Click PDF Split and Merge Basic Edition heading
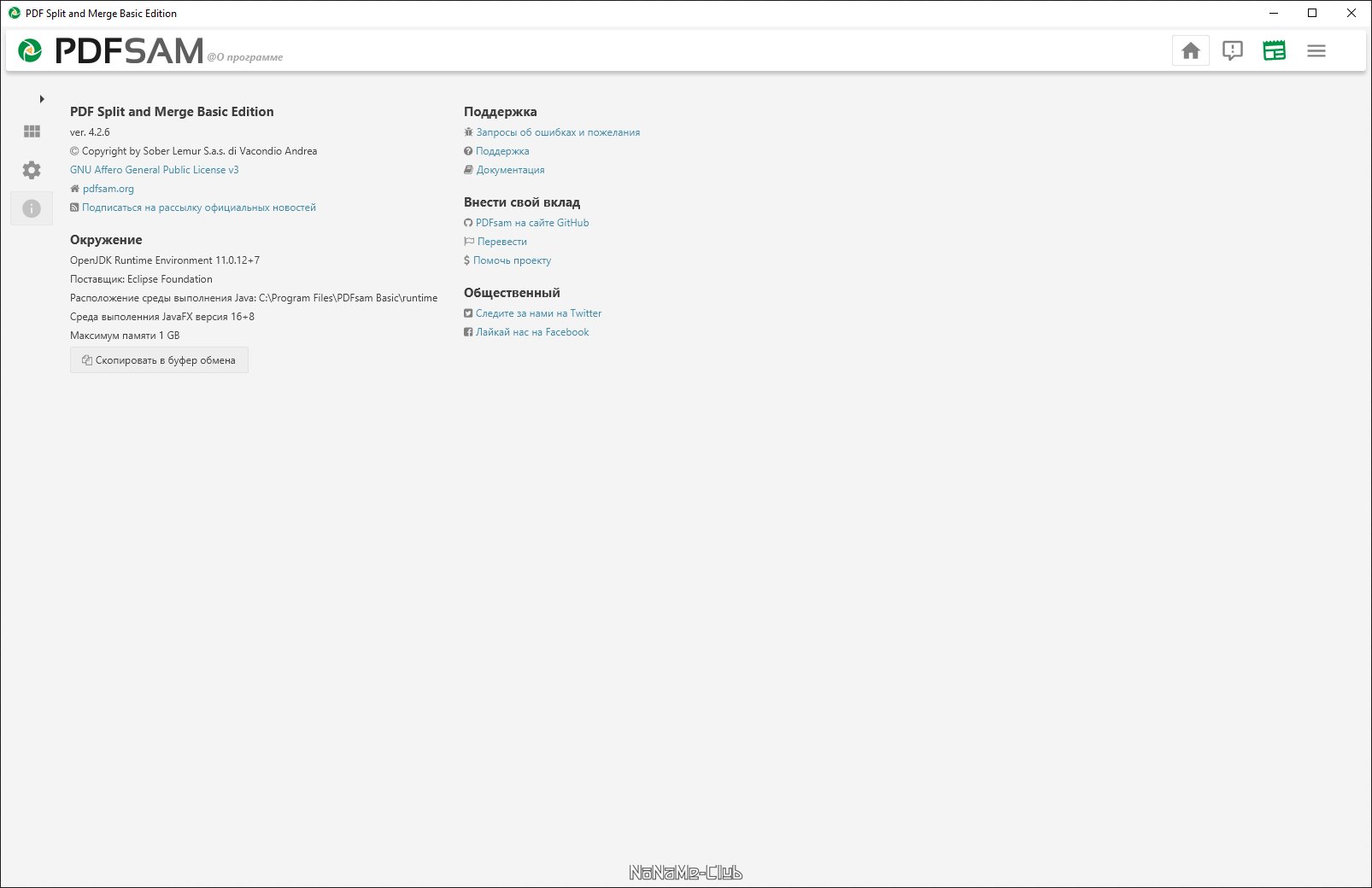Image resolution: width=1372 pixels, height=888 pixels. [x=172, y=112]
